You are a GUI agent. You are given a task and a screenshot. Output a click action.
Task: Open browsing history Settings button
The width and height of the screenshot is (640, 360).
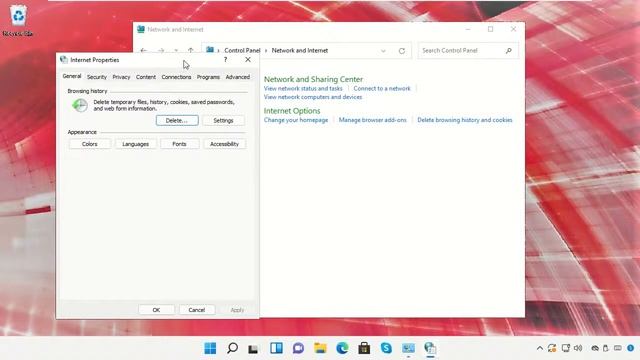(223, 120)
